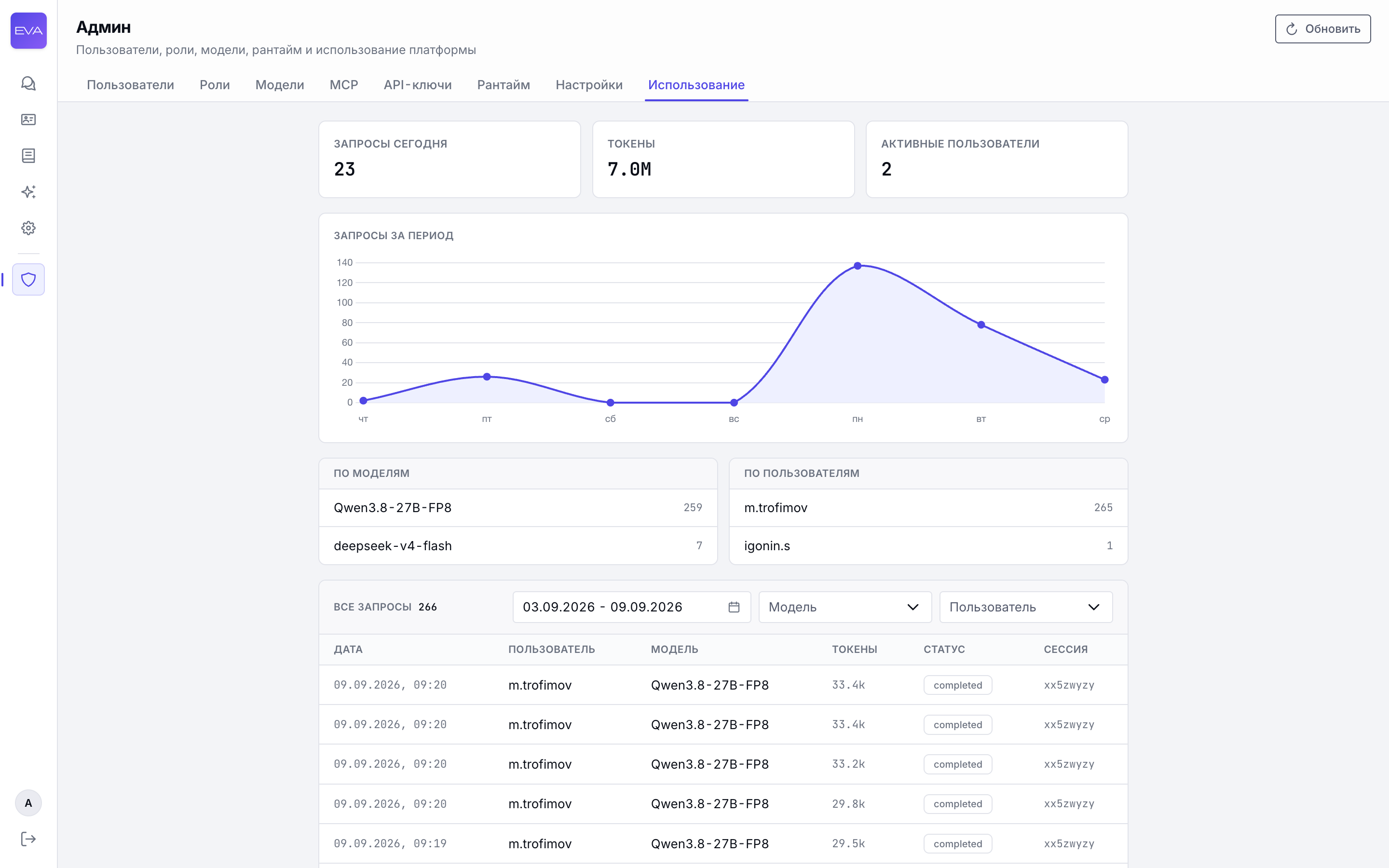Click the date range field 03.09.2026 - 09.09.2026
The height and width of the screenshot is (868, 1389).
631,607
